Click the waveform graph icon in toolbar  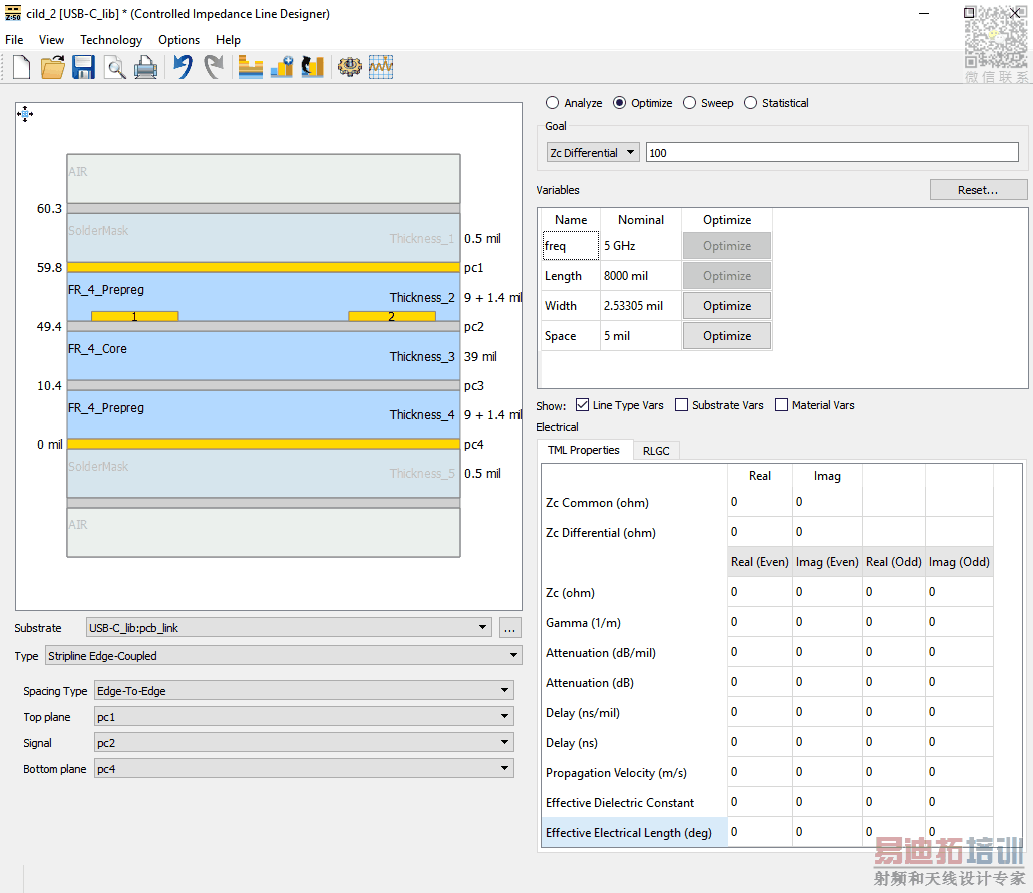point(381,68)
